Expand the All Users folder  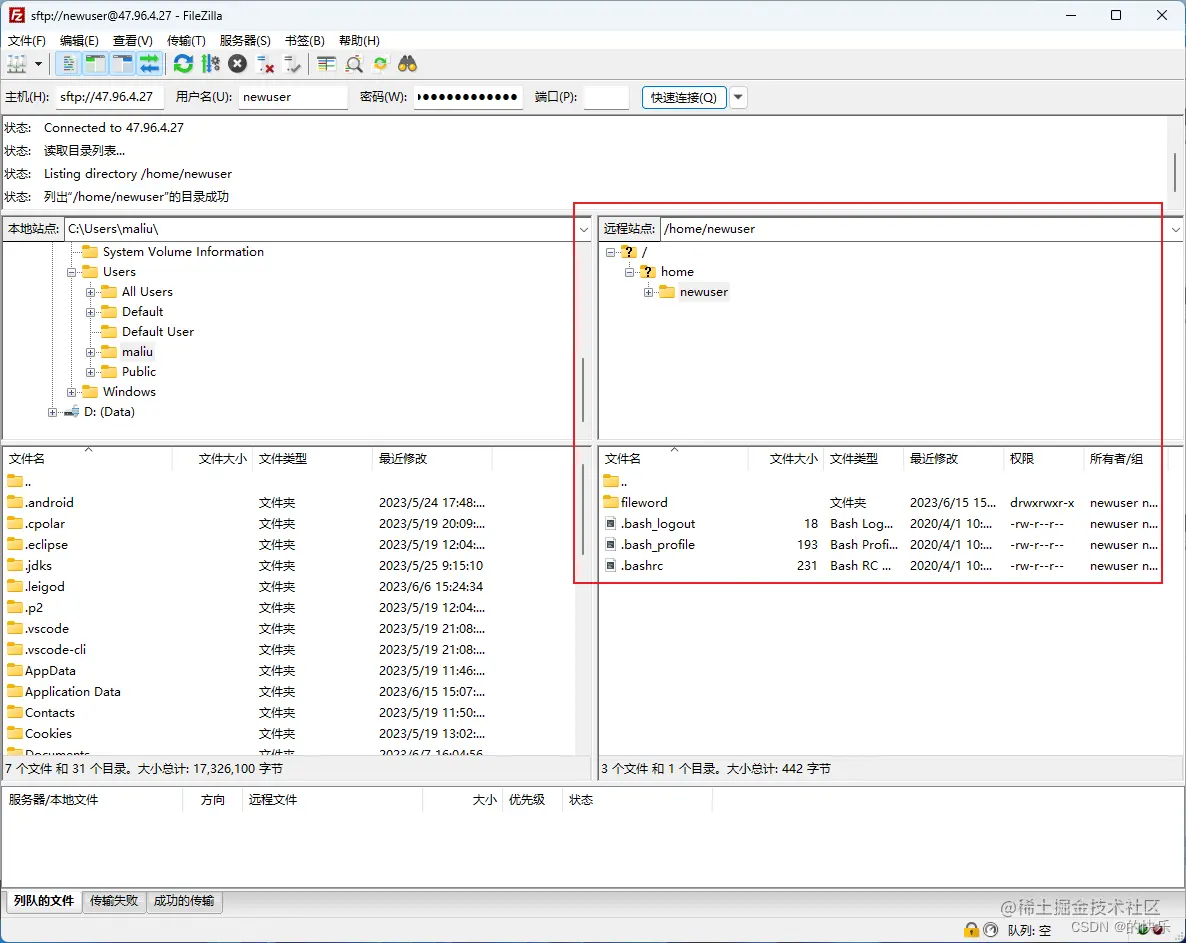90,292
